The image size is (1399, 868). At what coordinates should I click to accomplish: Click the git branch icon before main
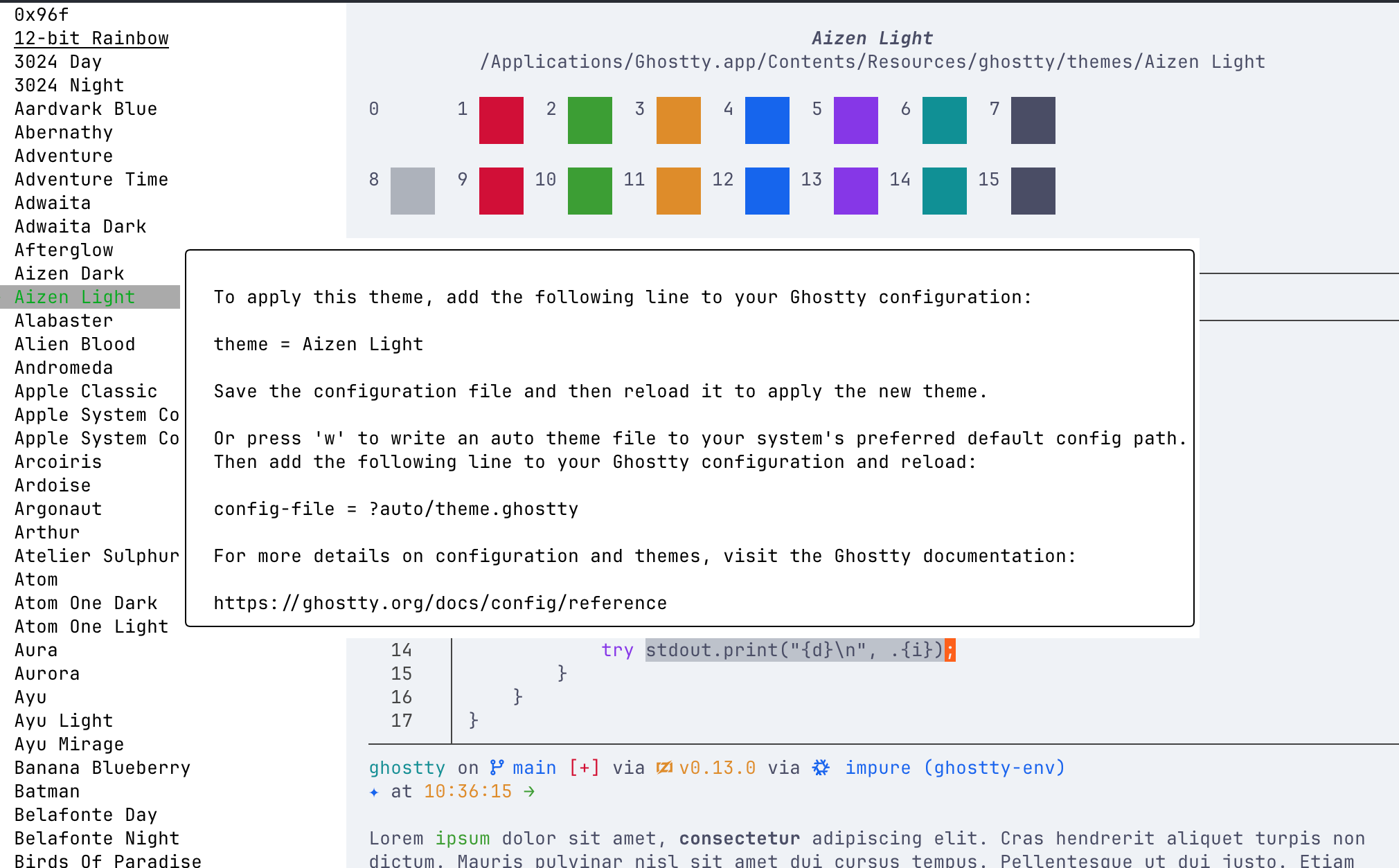[x=497, y=768]
